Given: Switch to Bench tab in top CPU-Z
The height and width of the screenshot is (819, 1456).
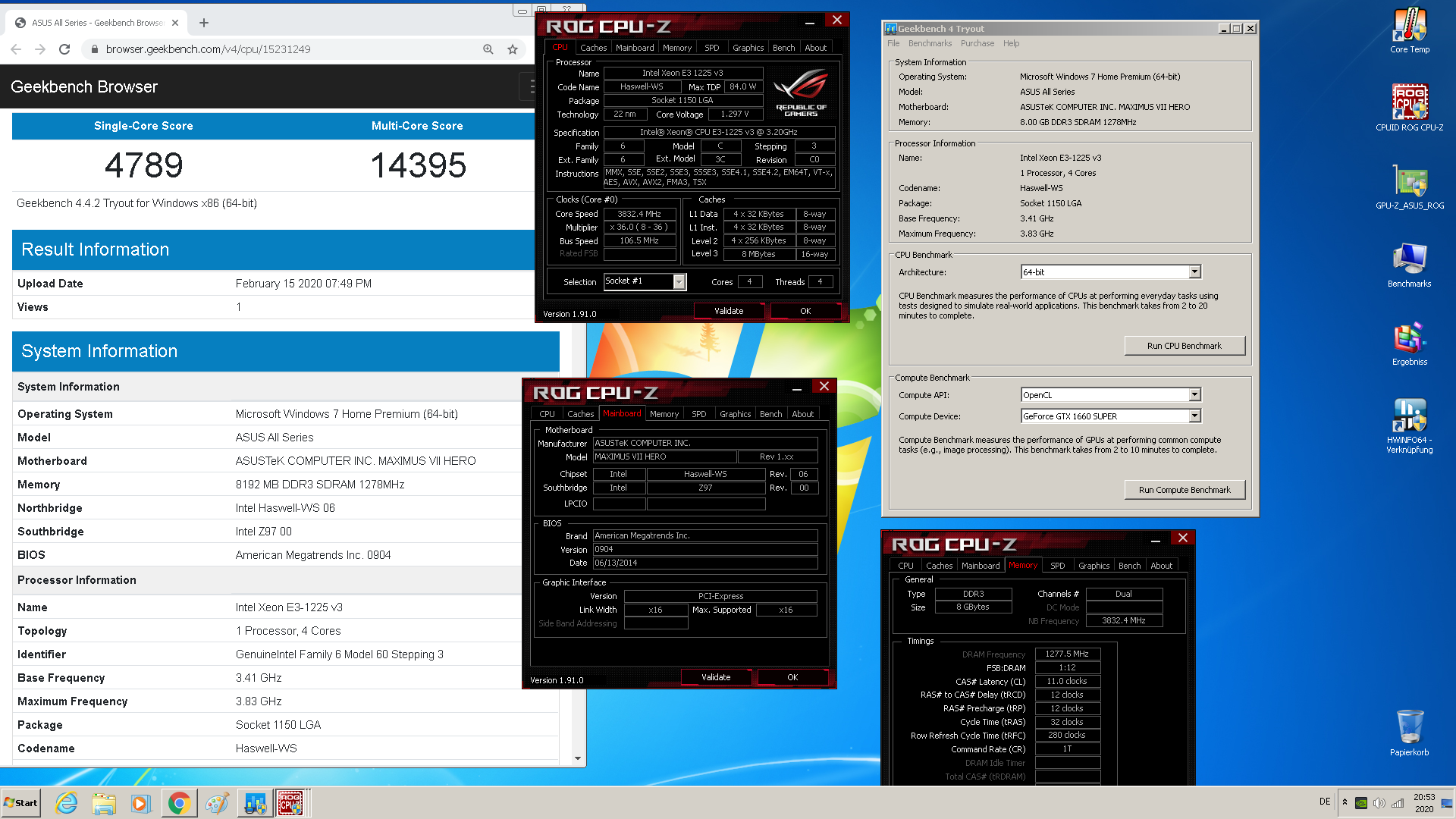Looking at the screenshot, I should pos(783,47).
